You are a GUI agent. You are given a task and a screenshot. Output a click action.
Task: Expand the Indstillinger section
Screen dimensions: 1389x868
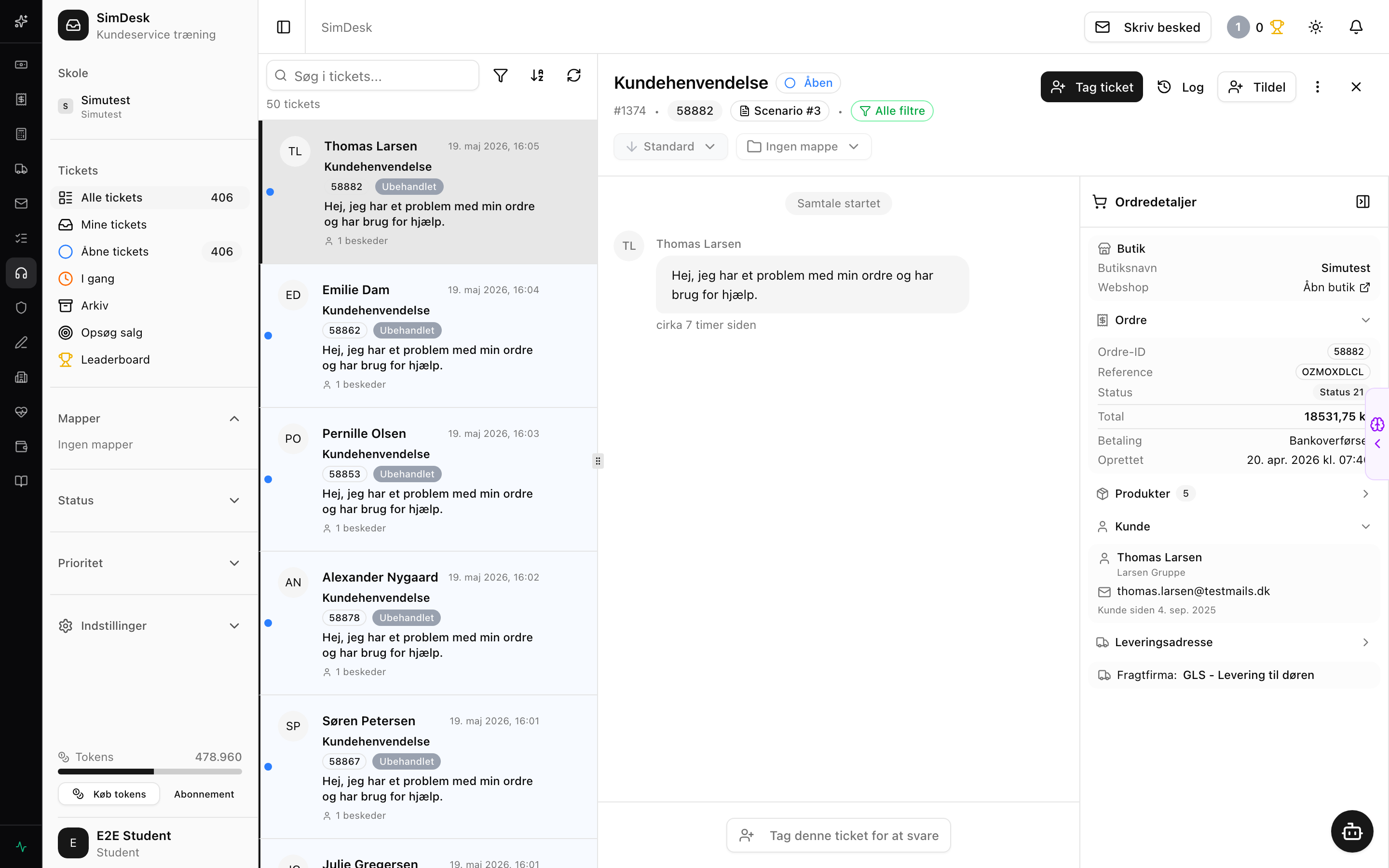(149, 626)
